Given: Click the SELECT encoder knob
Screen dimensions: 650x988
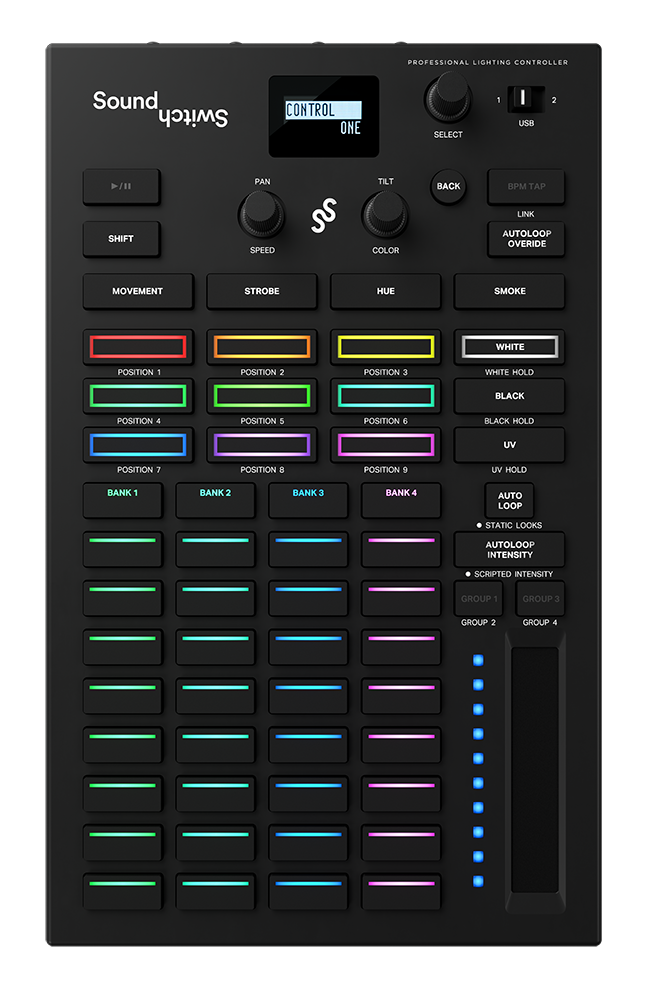Looking at the screenshot, I should (448, 98).
